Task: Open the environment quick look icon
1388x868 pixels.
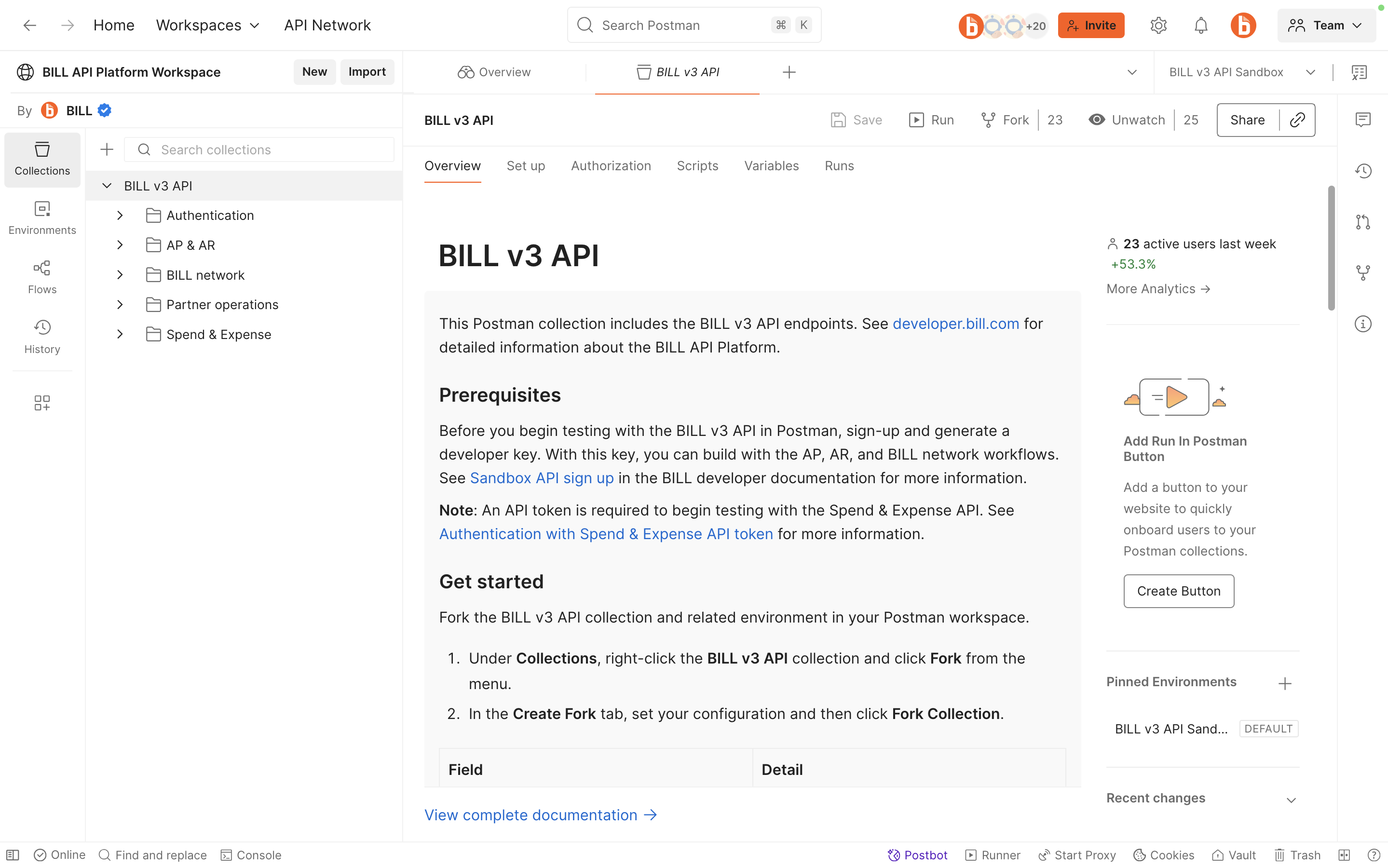Action: click(x=1359, y=72)
